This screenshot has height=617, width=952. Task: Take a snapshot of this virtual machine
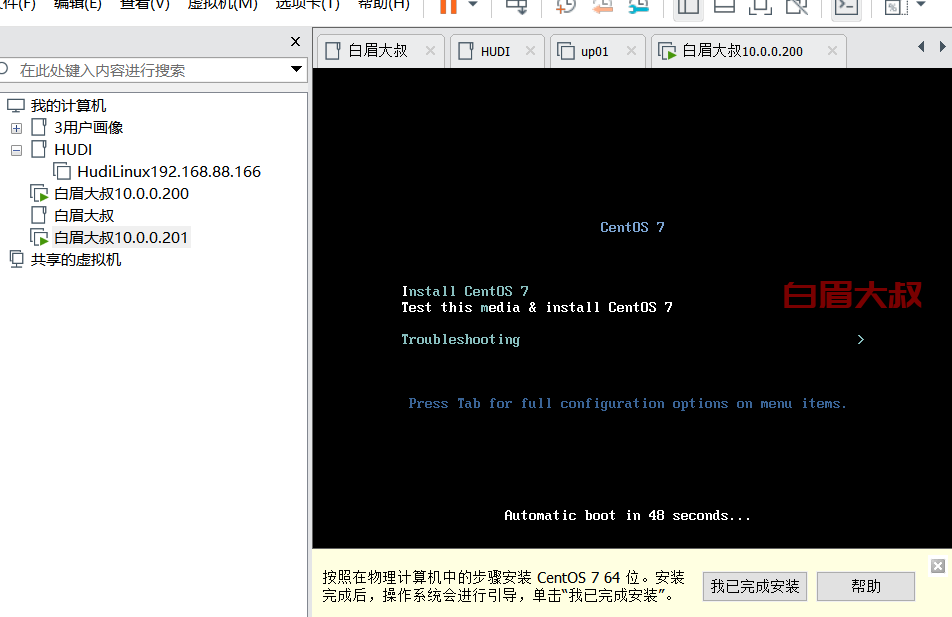coord(565,6)
